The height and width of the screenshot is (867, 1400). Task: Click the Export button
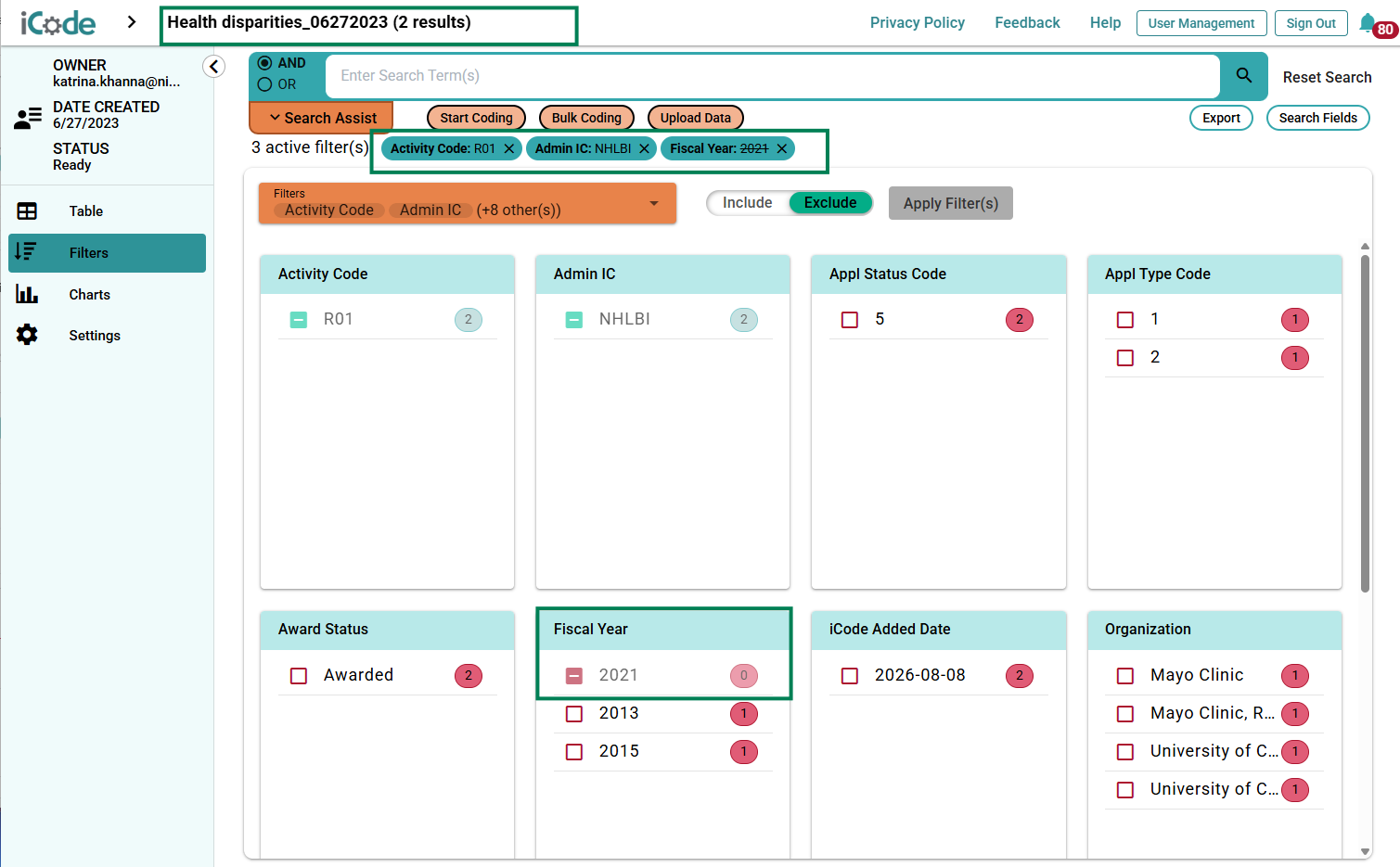click(x=1221, y=118)
